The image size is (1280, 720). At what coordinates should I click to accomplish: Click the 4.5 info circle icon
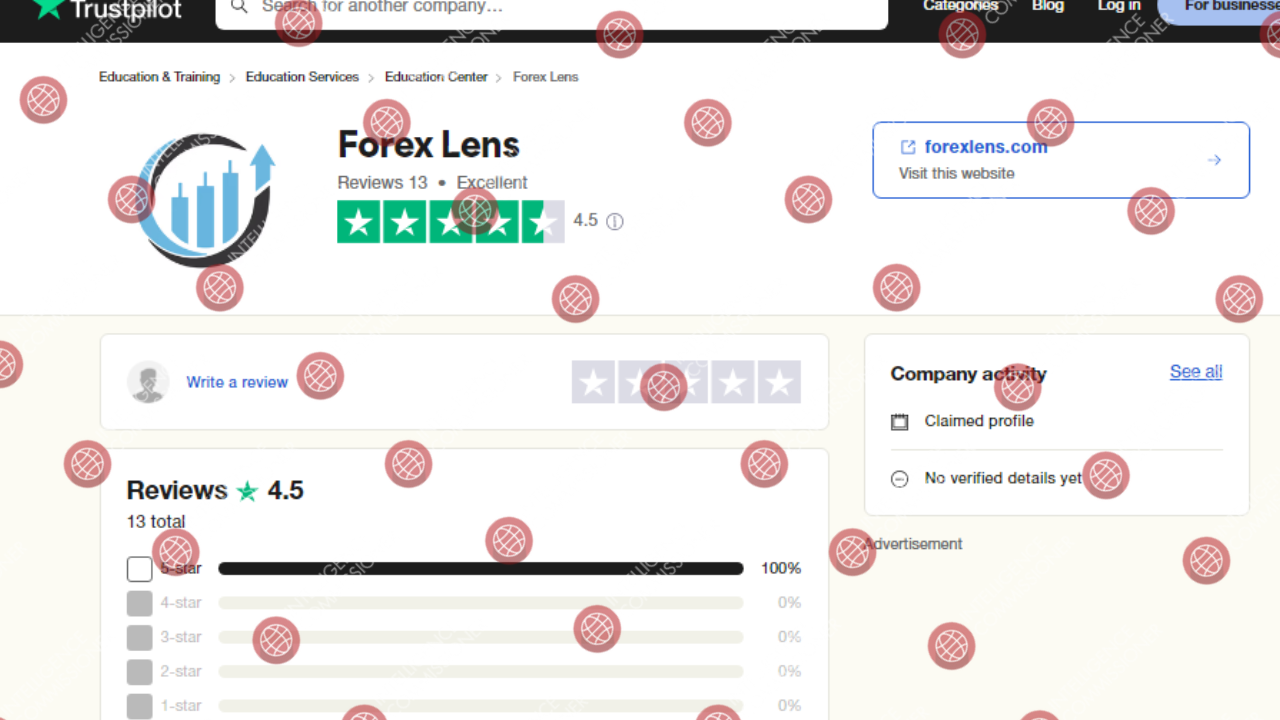615,222
